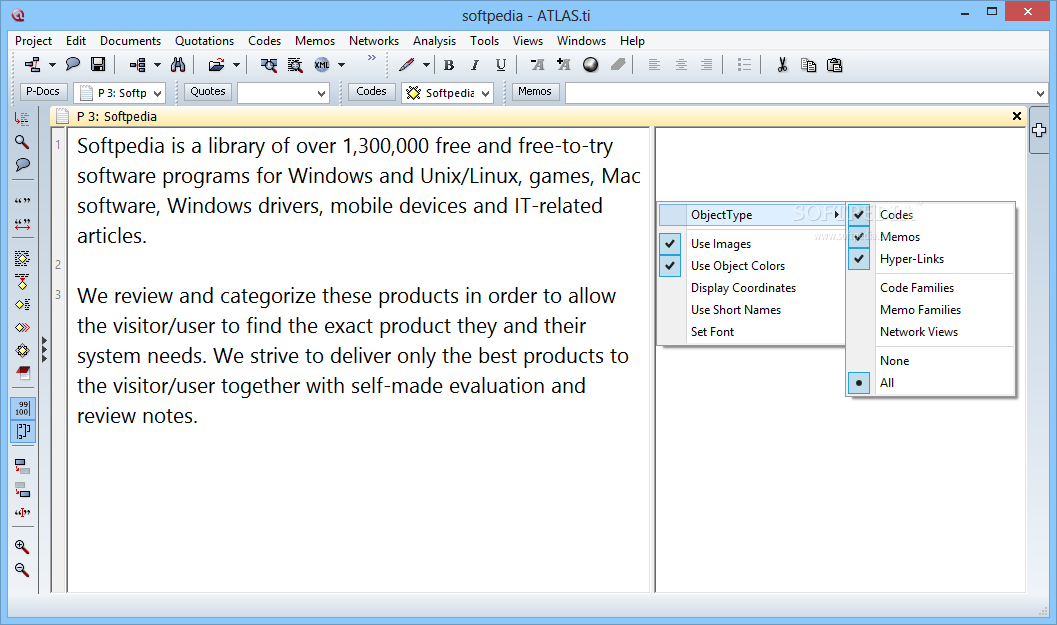Open the ObjectType submenu entry

coord(751,214)
